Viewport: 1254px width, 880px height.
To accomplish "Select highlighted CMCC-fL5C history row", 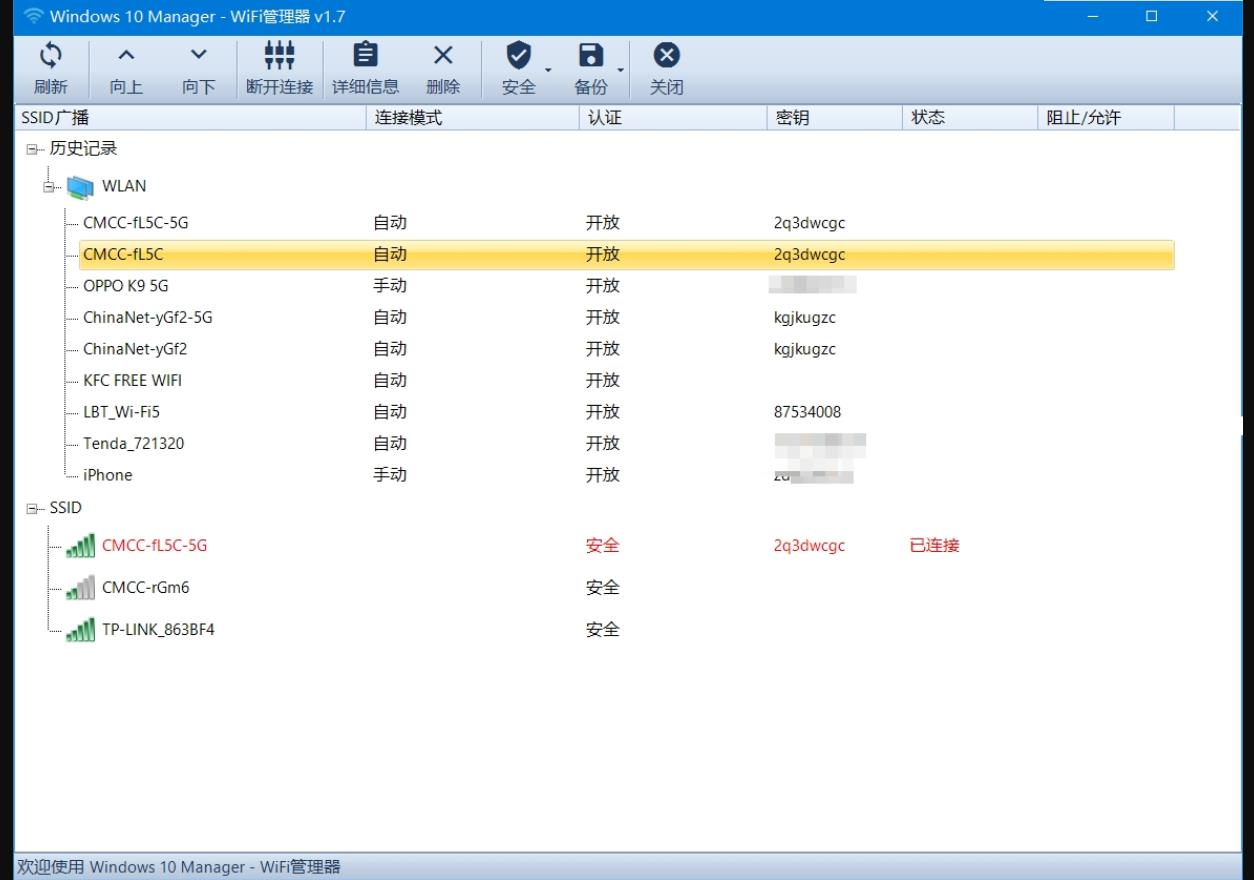I will click(x=626, y=255).
